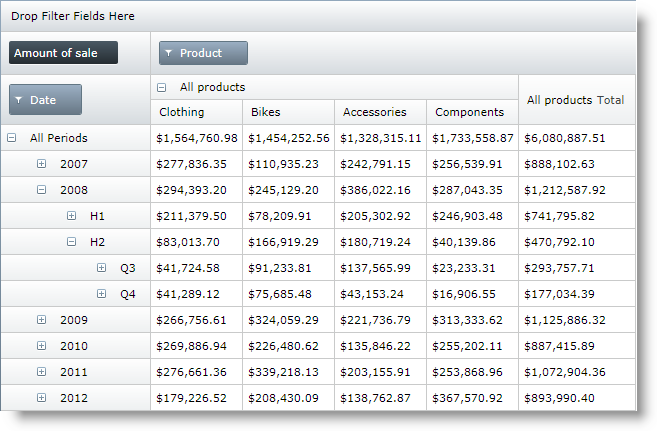Image resolution: width=657 pixels, height=431 pixels.
Task: Click the Amount of sale field button
Action: (63, 53)
